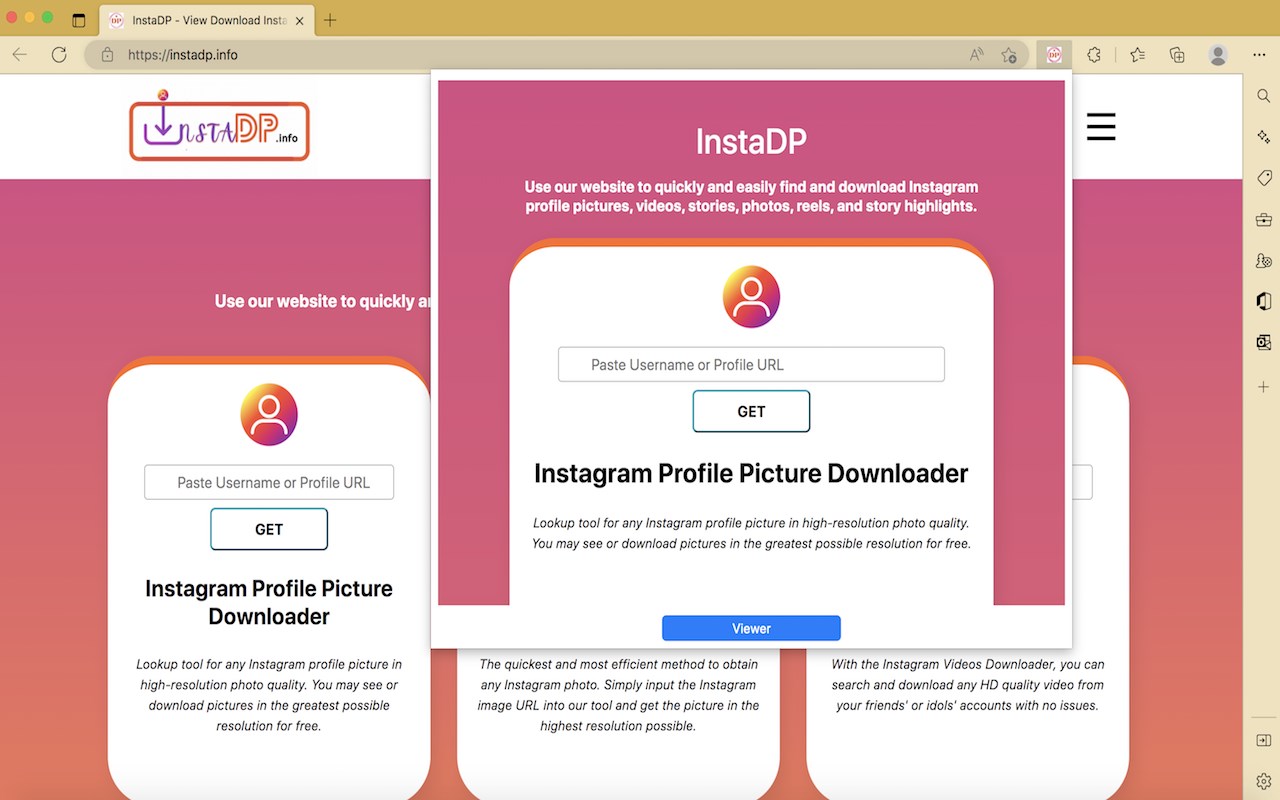Open the sidebar Shopping tag icon
This screenshot has width=1280, height=800.
(1264, 178)
